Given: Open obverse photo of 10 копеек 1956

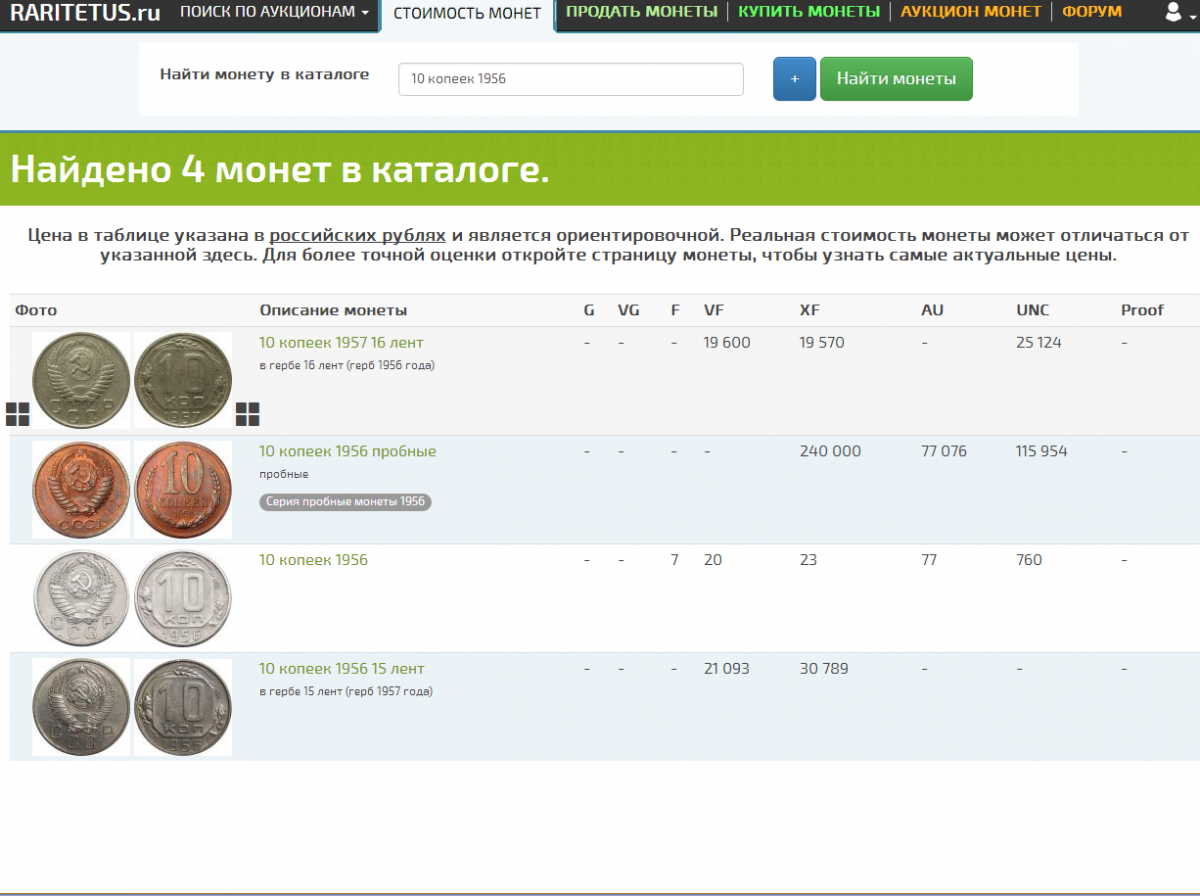Looking at the screenshot, I should pos(81,598).
